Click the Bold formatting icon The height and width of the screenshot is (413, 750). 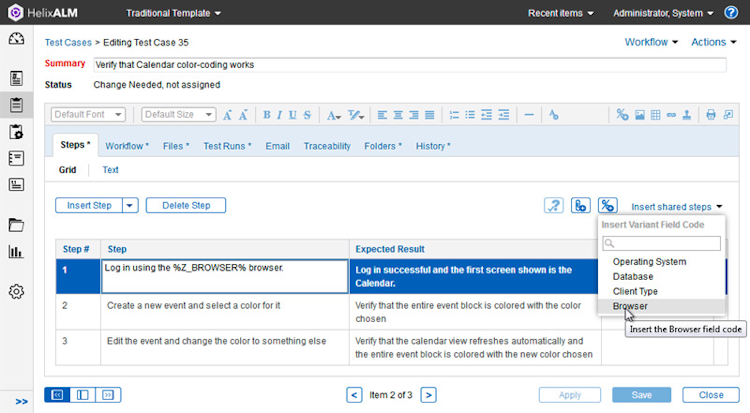[x=266, y=115]
